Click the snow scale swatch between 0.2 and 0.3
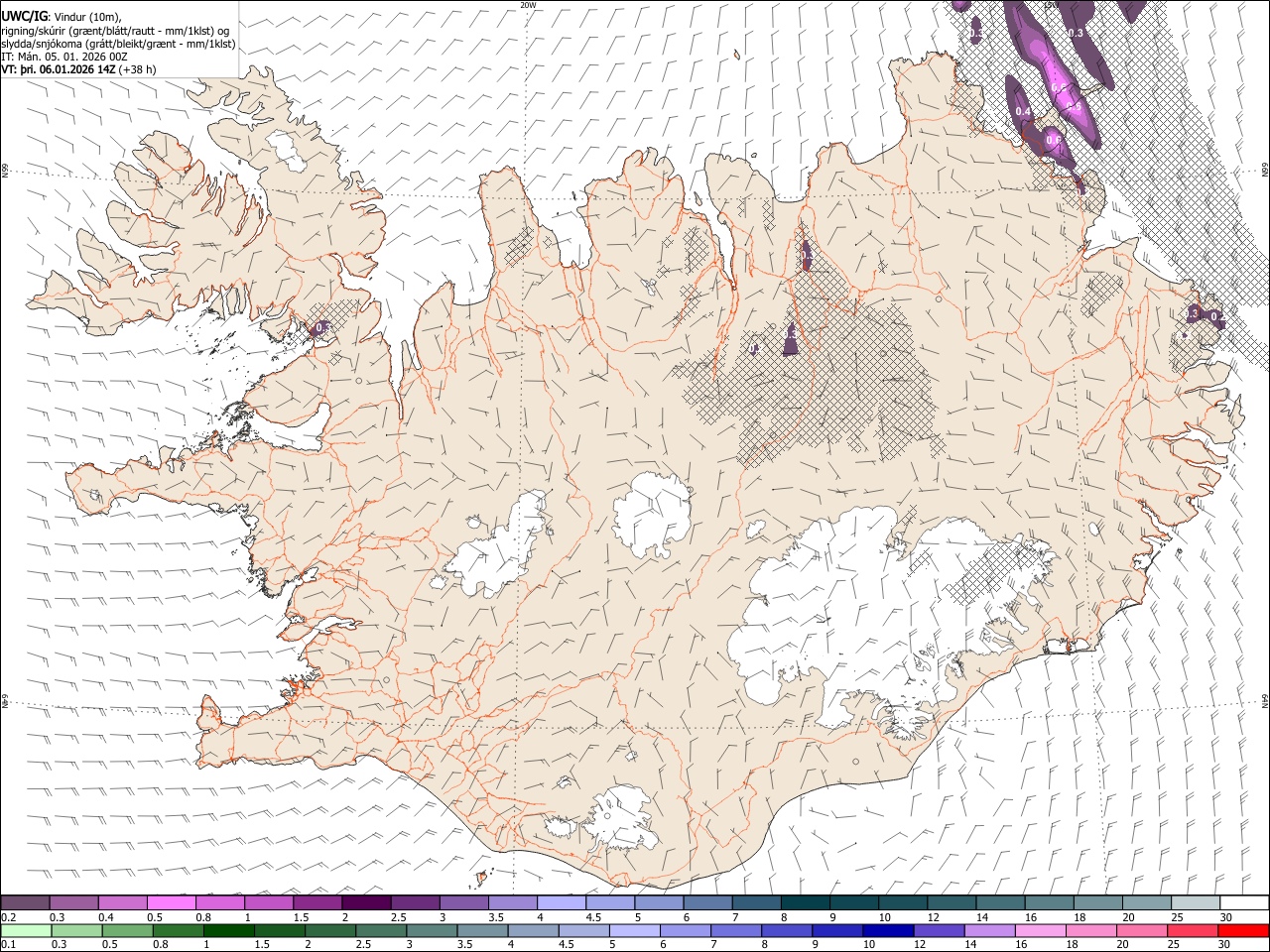This screenshot has width=1270, height=952. point(26,902)
